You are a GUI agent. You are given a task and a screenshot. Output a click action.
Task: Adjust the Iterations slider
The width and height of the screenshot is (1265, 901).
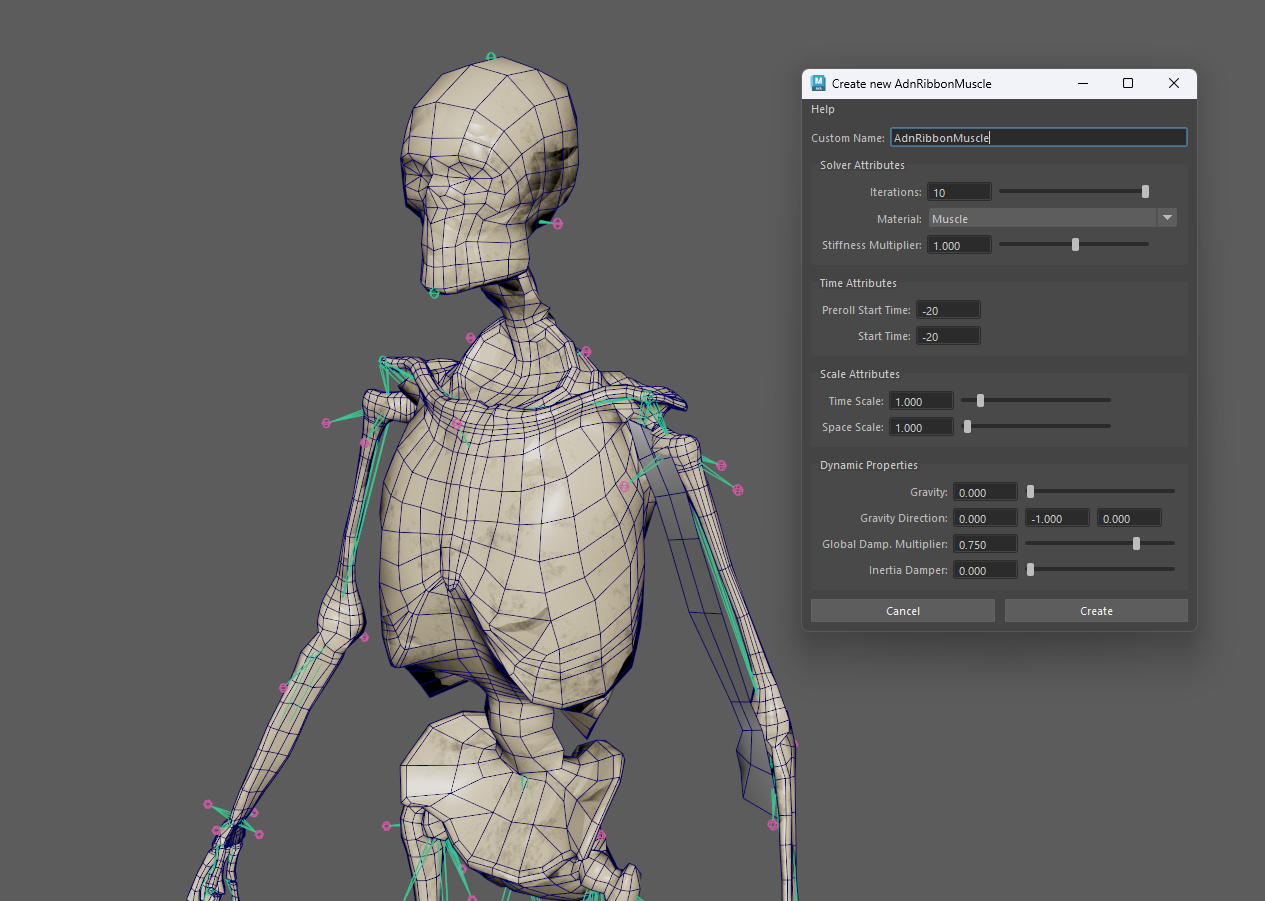point(1145,192)
